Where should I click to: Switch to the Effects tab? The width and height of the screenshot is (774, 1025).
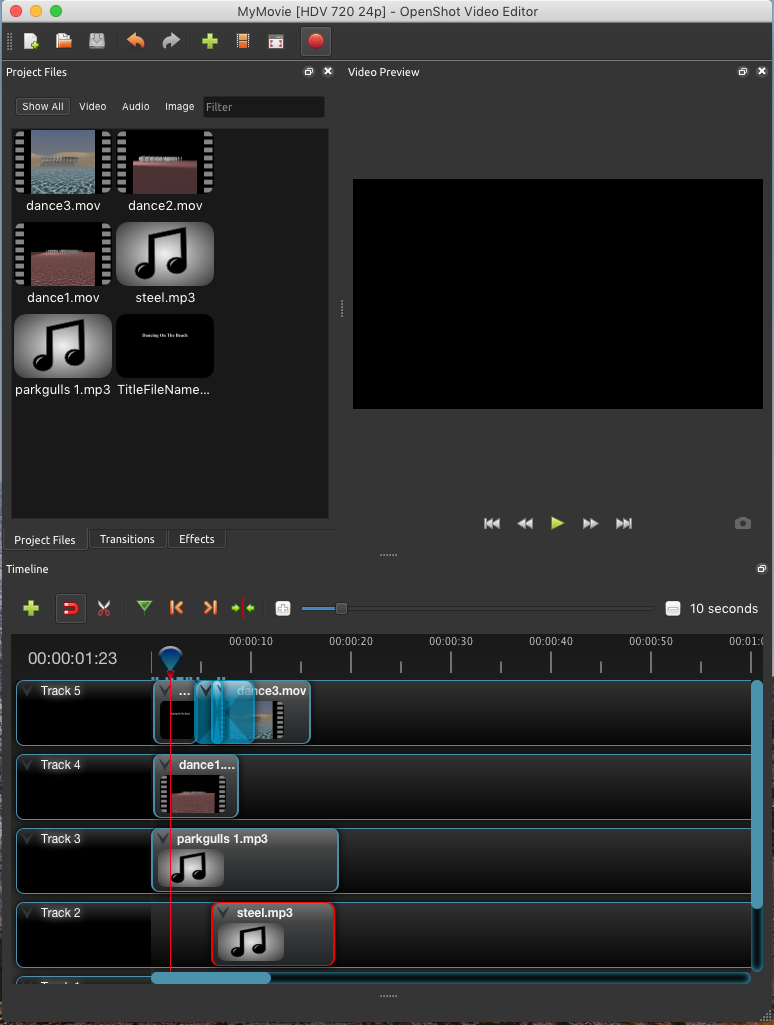(x=197, y=539)
